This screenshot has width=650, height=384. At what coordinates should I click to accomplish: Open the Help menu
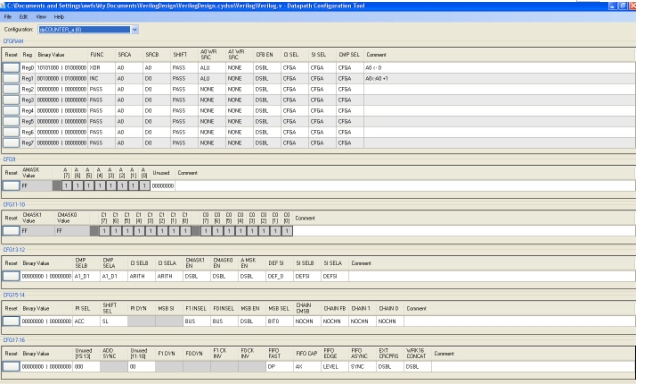[59, 17]
